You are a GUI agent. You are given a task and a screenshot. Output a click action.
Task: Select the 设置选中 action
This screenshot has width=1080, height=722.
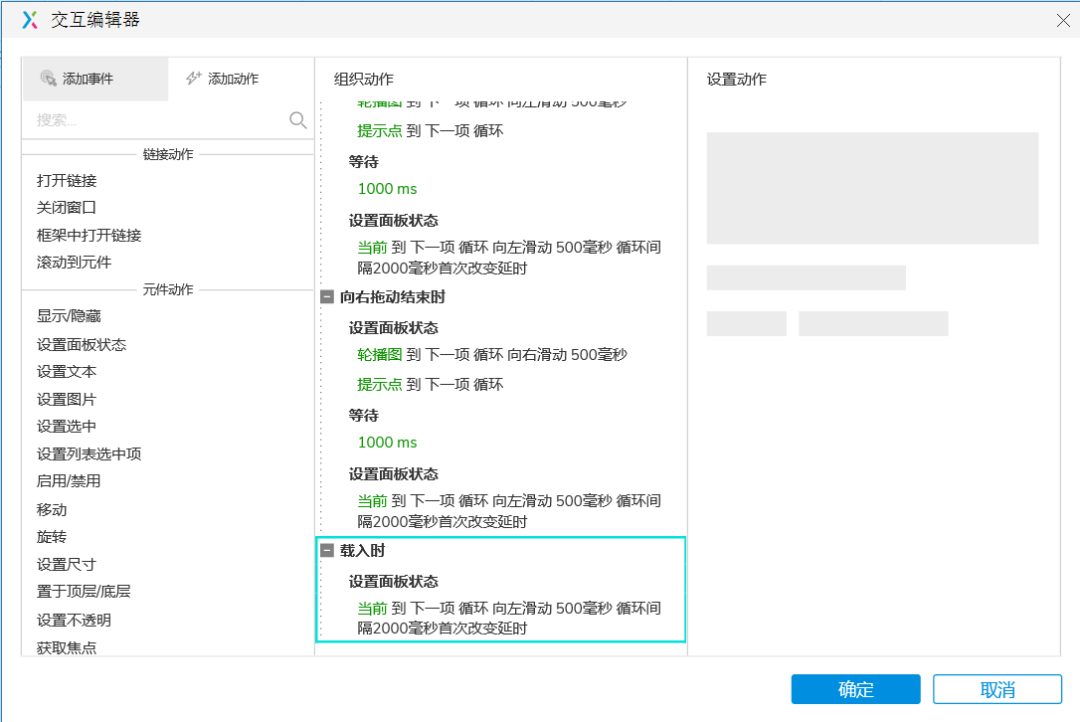67,426
